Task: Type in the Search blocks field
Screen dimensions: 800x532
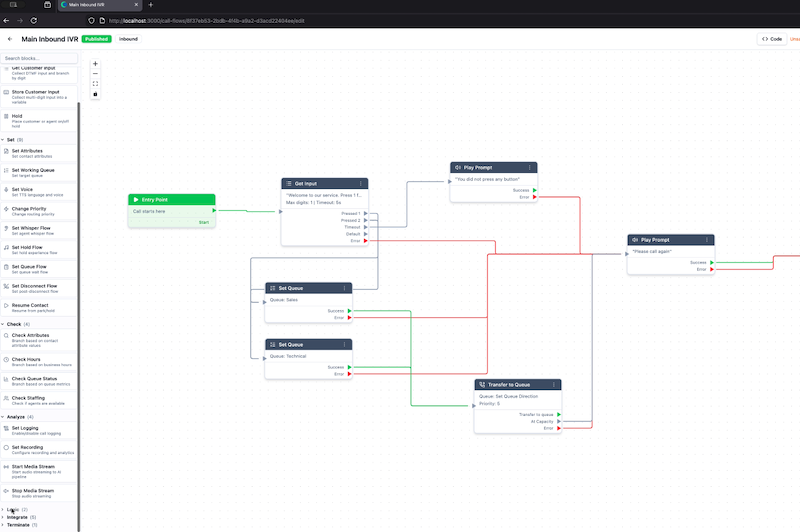Action: pos(39,59)
